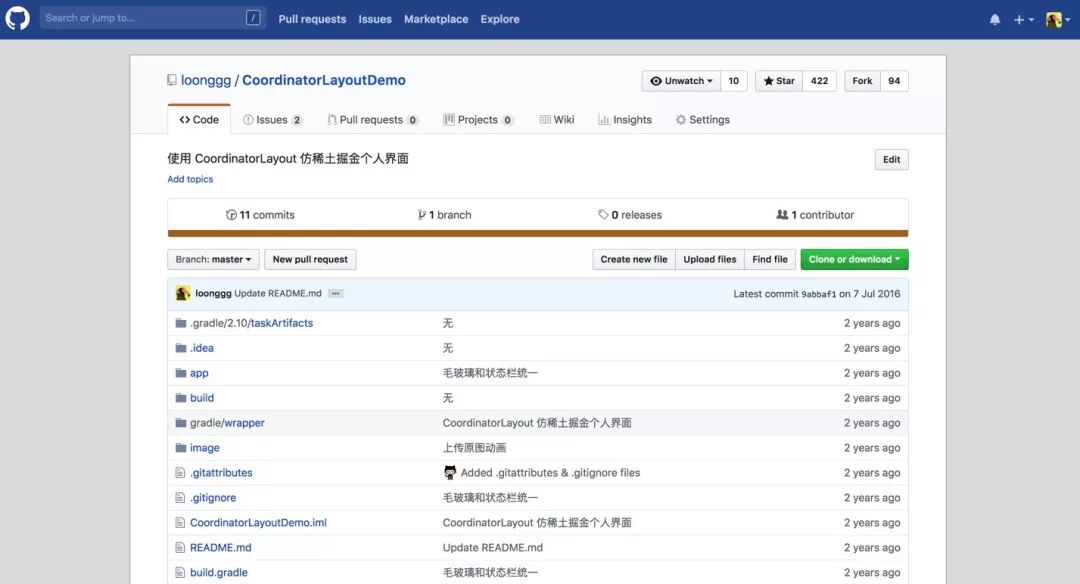Click the brown language bar
This screenshot has width=1080, height=584.
click(x=538, y=233)
